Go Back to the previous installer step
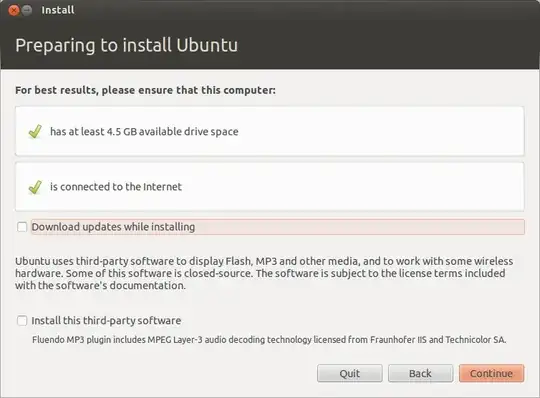Viewport: 540px width, 398px height. (420, 373)
